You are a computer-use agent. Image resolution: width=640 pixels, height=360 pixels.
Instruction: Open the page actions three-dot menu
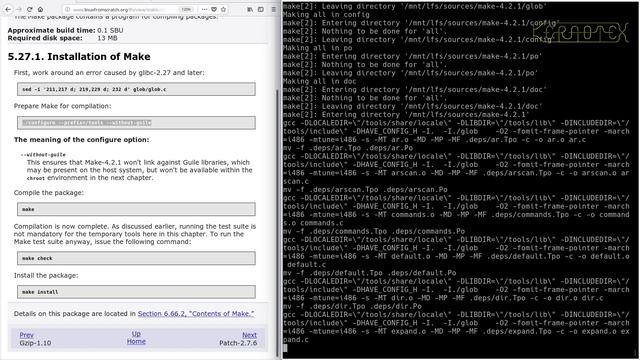tap(204, 9)
